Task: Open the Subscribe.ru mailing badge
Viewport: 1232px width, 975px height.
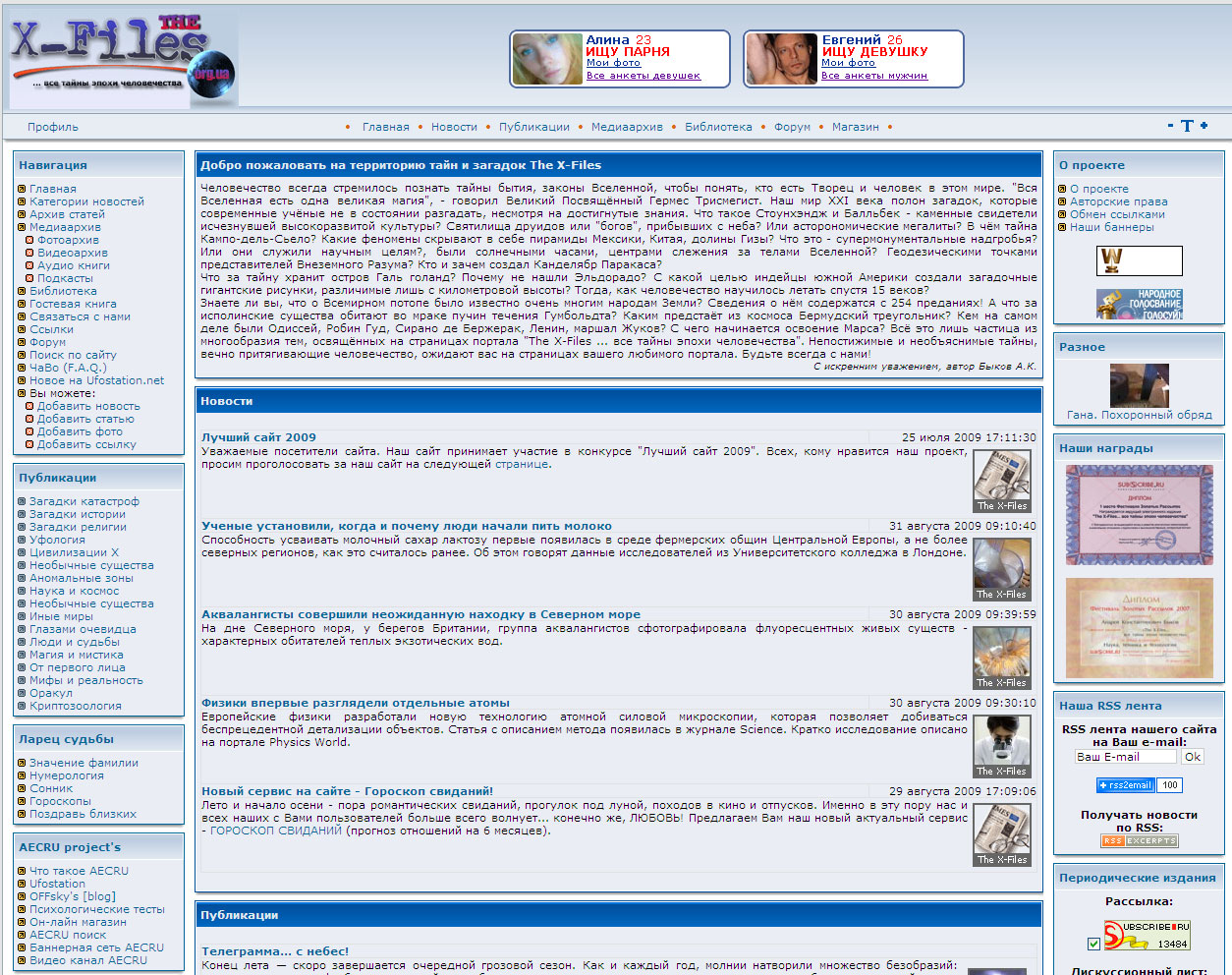Action: click(x=1147, y=935)
